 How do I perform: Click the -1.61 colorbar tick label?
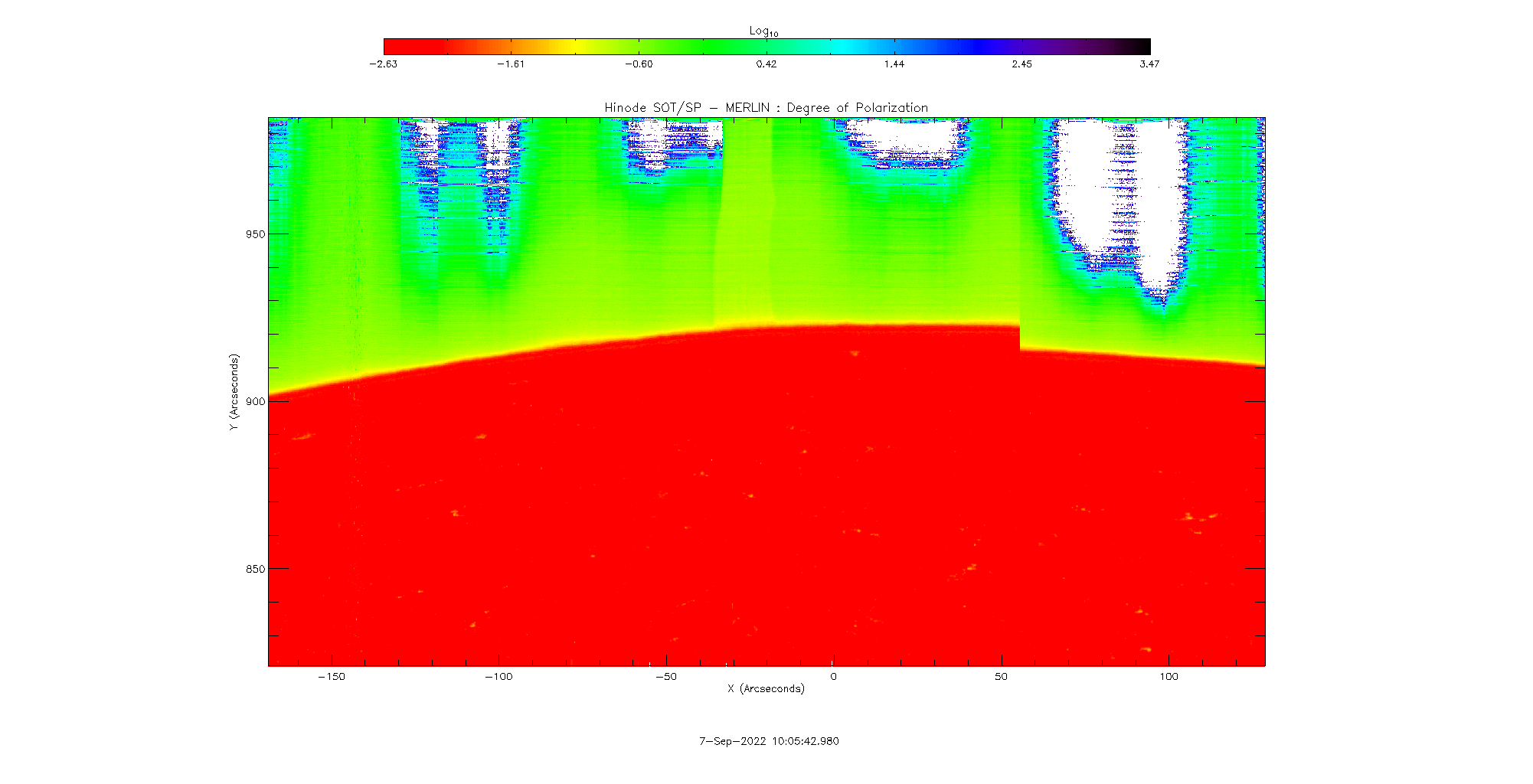511,64
